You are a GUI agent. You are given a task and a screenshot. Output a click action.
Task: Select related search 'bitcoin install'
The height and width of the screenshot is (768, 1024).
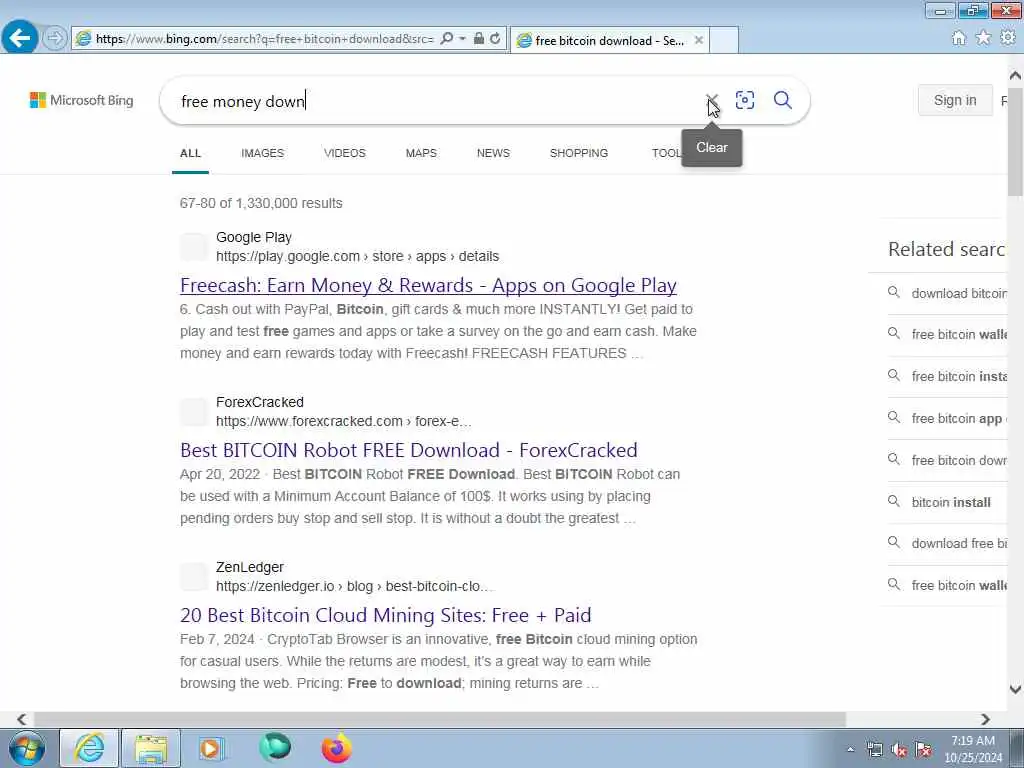(947, 502)
